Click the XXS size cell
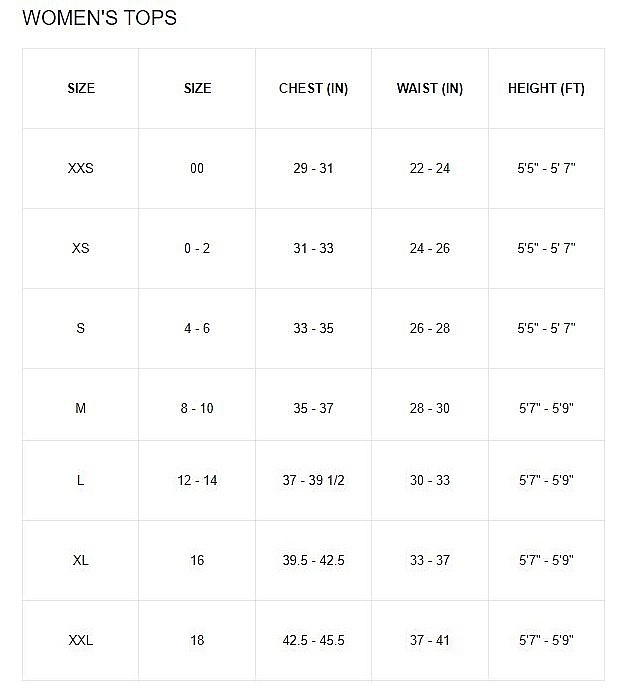This screenshot has height=693, width=633. pos(81,168)
